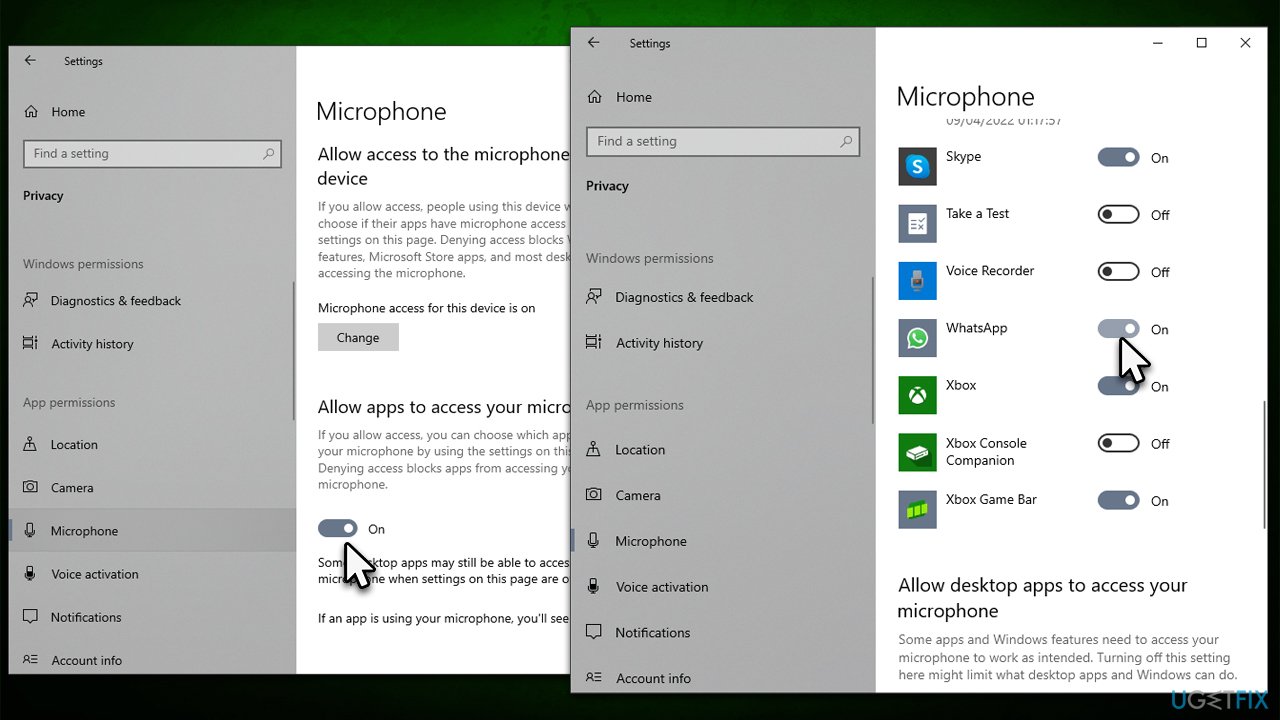Image resolution: width=1280 pixels, height=720 pixels.
Task: Open Notifications permission settings
Action: (651, 632)
